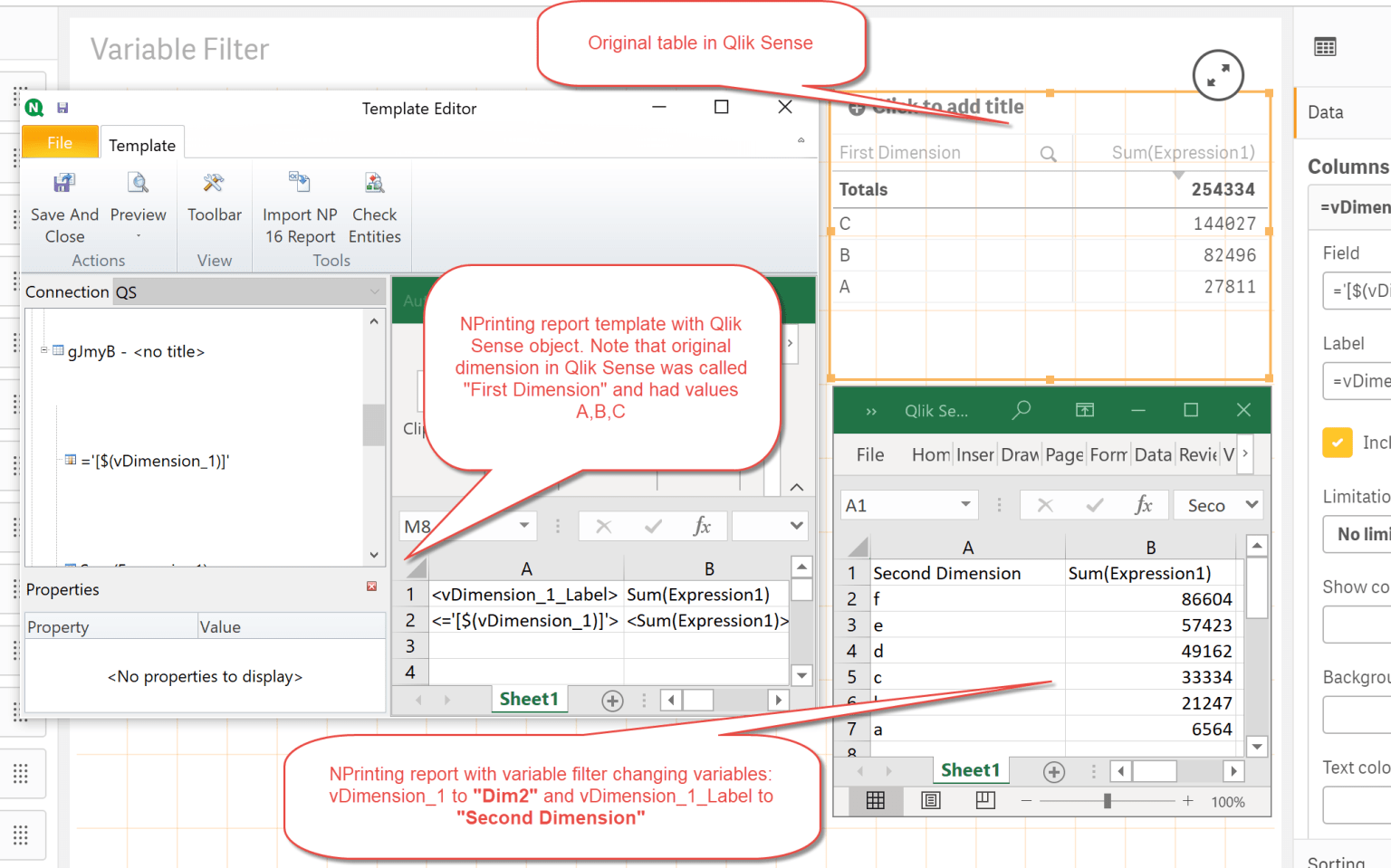Open the Data ribbon tab in Excel

pos(1153,454)
